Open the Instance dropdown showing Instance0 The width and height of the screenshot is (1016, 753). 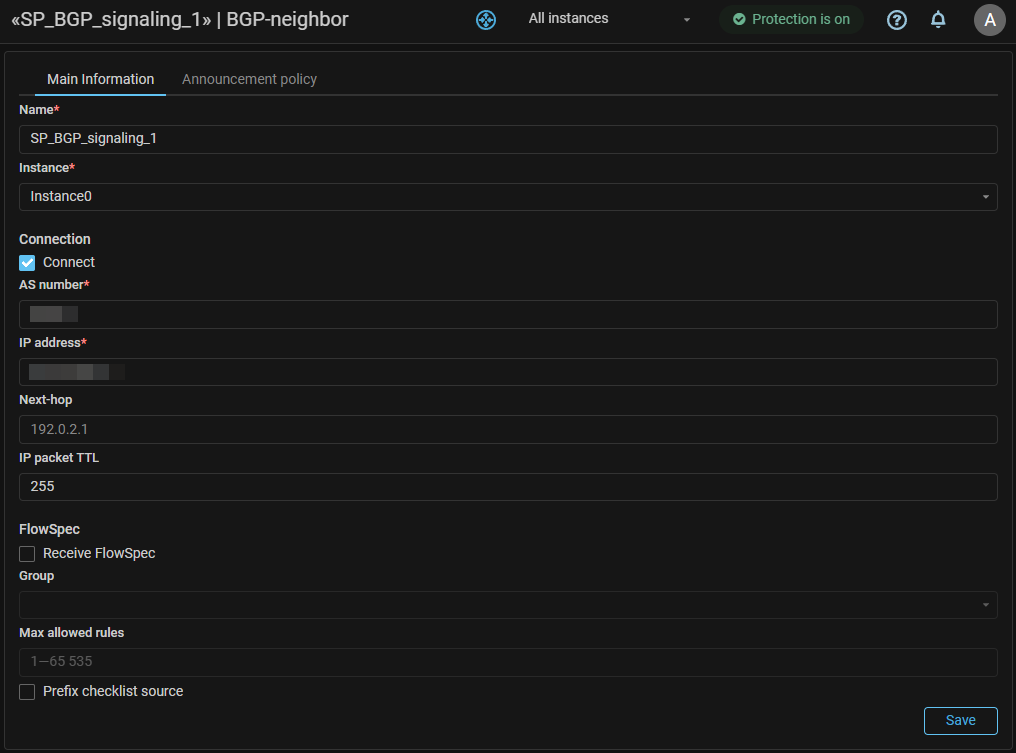[x=508, y=197]
